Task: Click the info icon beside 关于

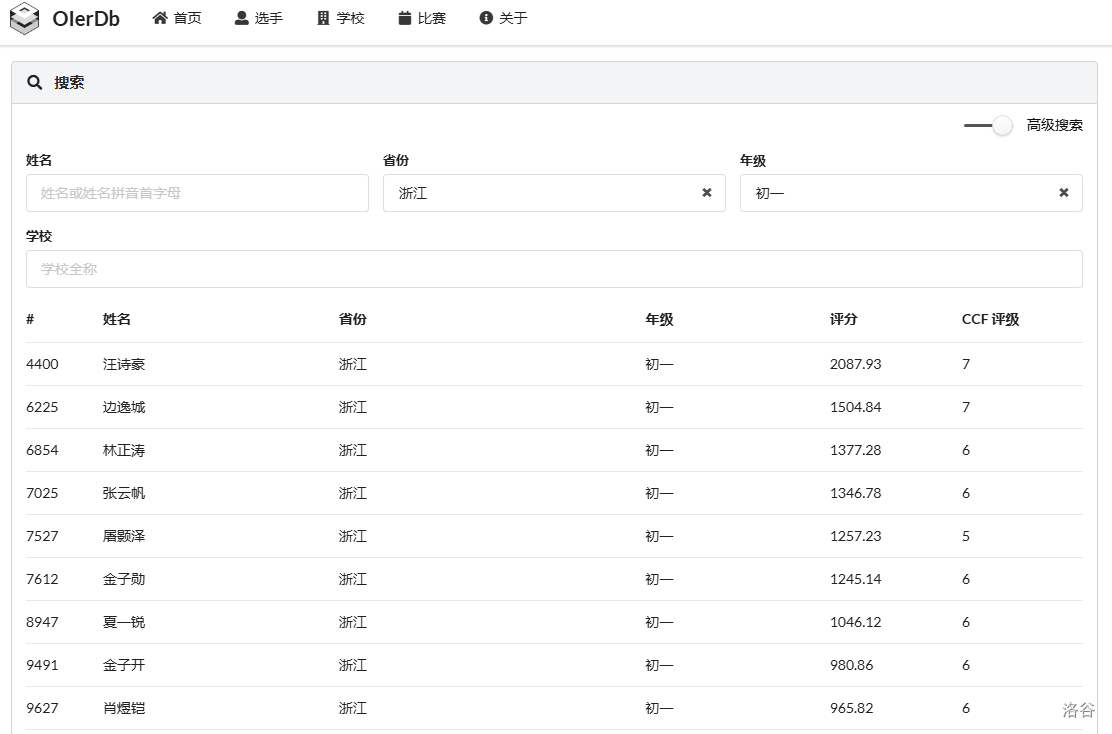Action: click(486, 18)
